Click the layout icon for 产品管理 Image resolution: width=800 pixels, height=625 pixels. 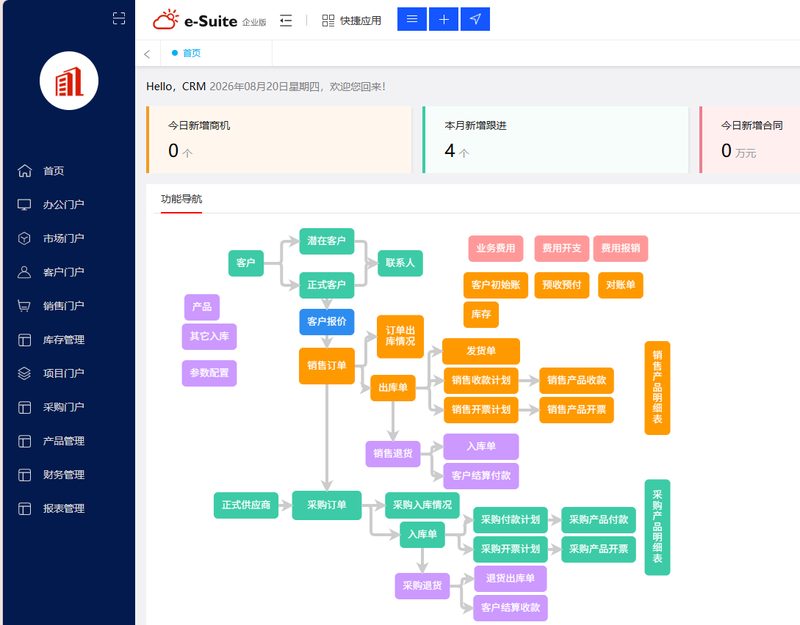coord(24,441)
